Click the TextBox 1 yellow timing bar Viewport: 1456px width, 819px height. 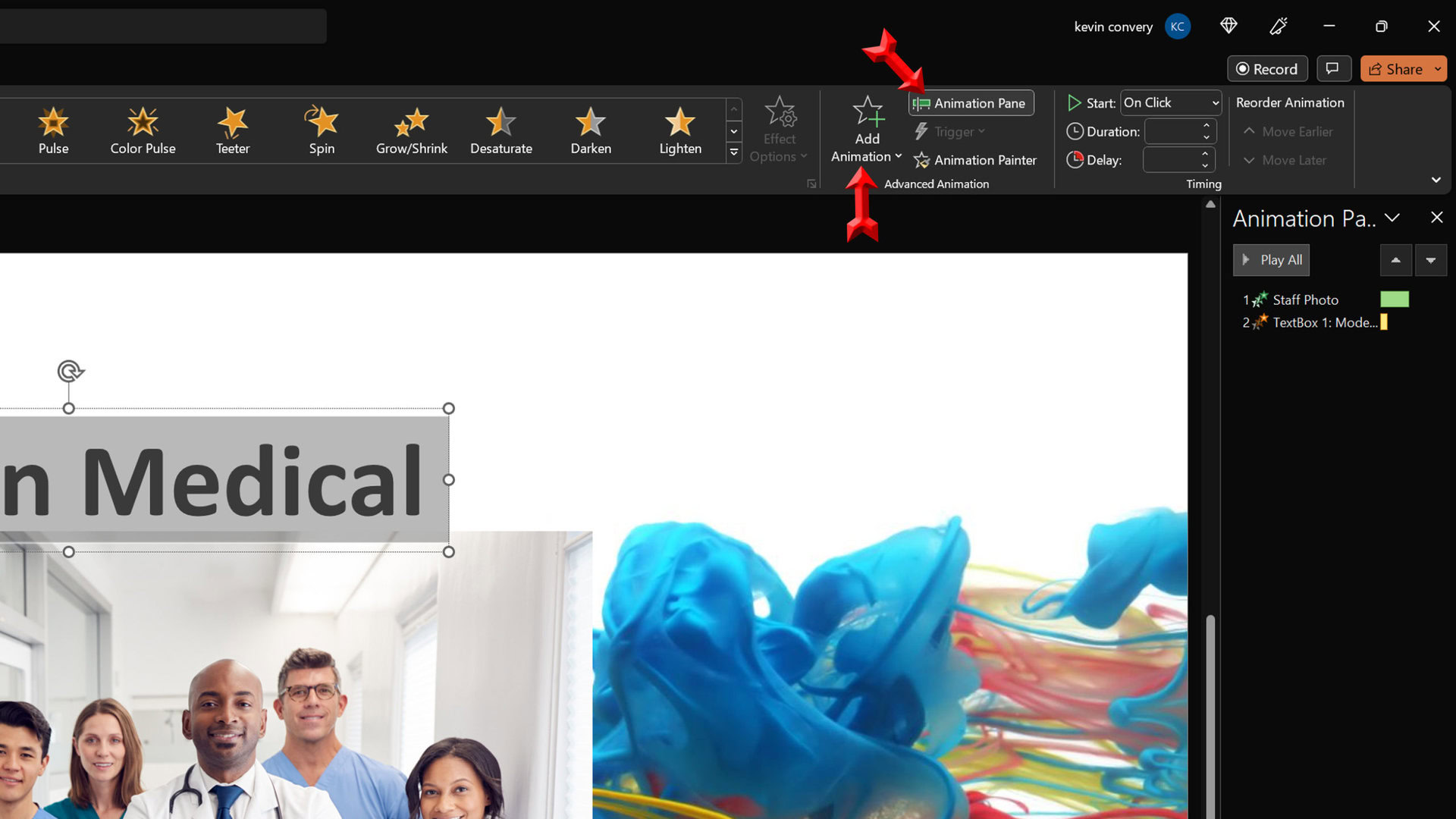click(x=1384, y=322)
